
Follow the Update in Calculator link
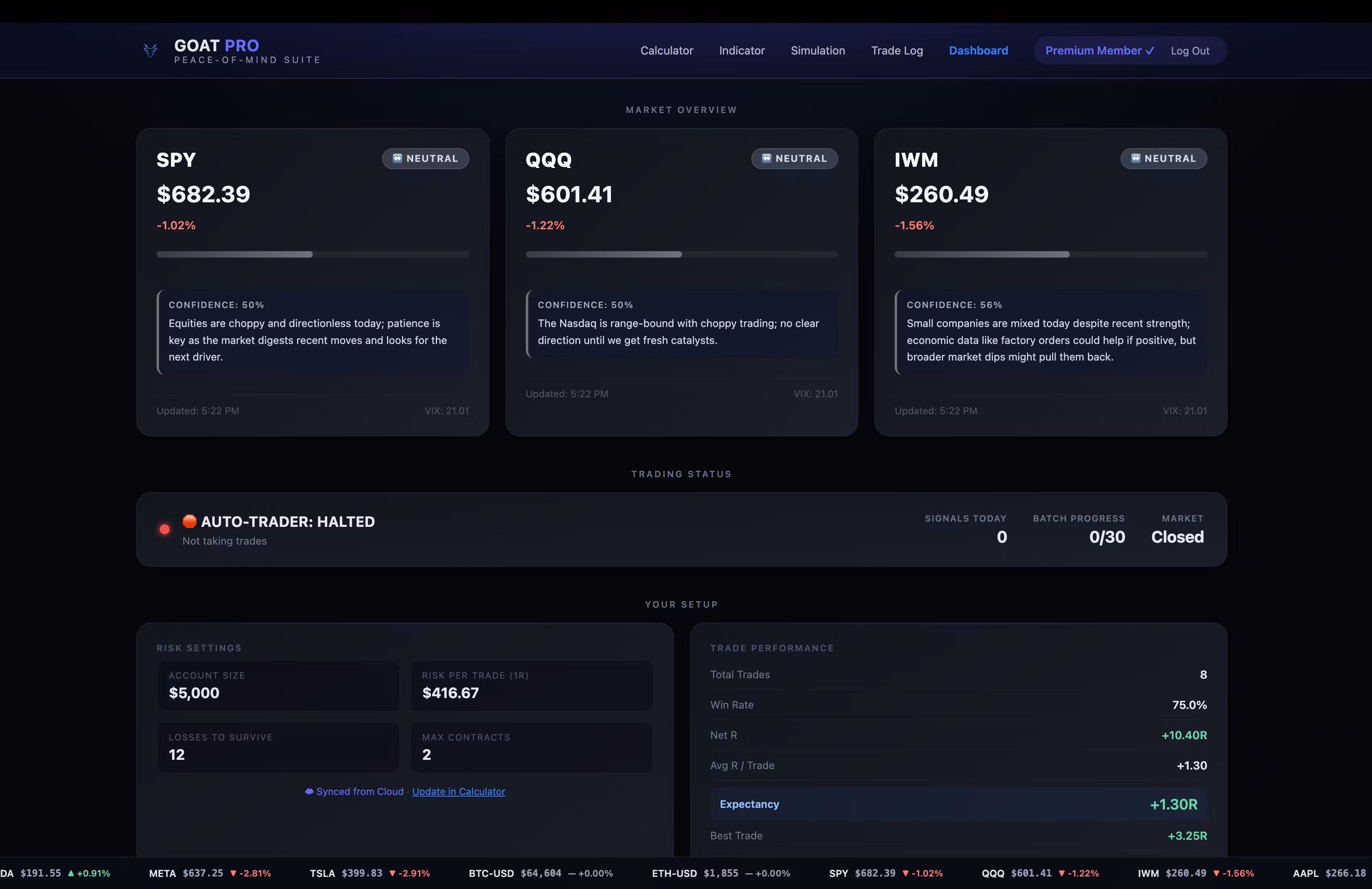coord(458,792)
